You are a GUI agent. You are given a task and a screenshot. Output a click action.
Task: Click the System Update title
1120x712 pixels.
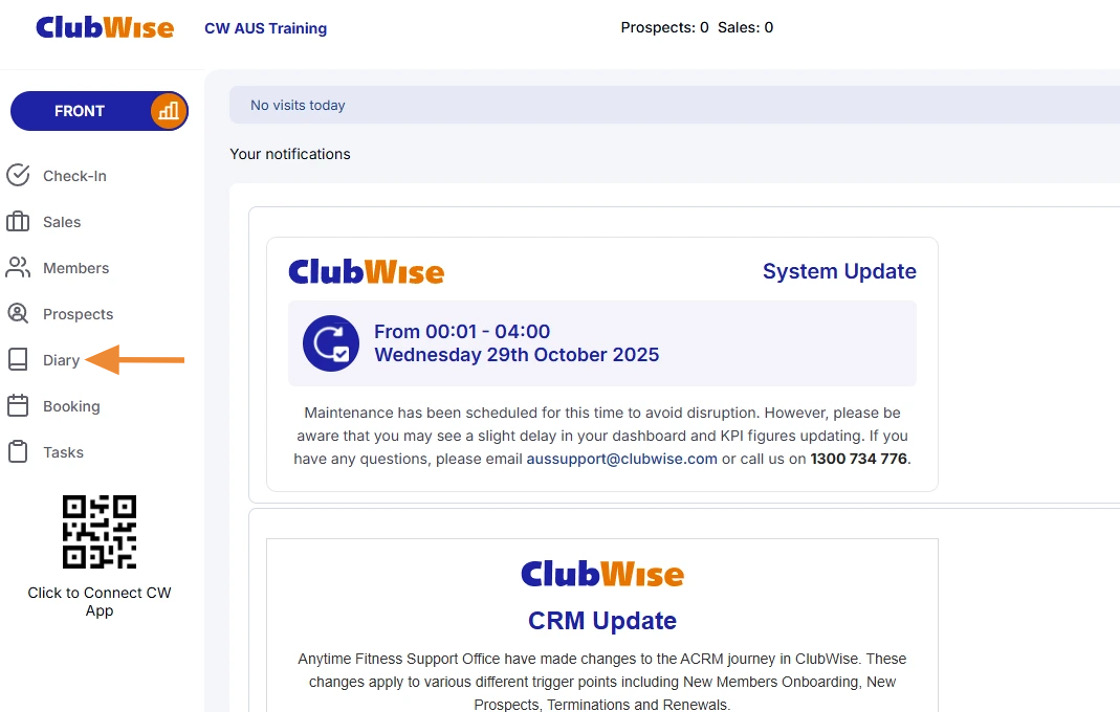coord(839,271)
